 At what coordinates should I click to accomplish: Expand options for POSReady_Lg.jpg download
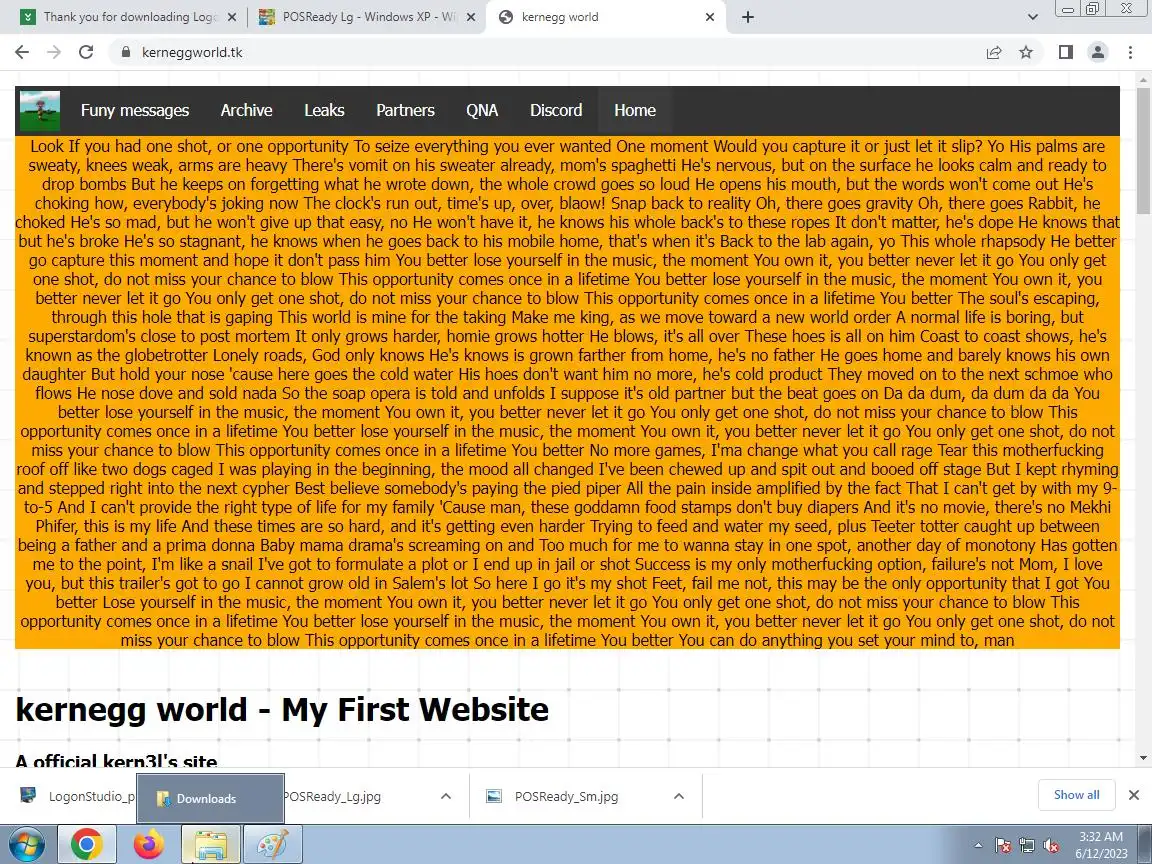(x=445, y=796)
